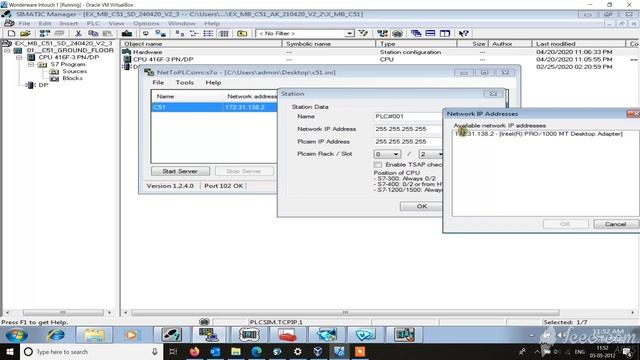Screen dimensions: 640x360
Task: Open Windows Explorer on guest taskbar
Action: tap(94, 336)
